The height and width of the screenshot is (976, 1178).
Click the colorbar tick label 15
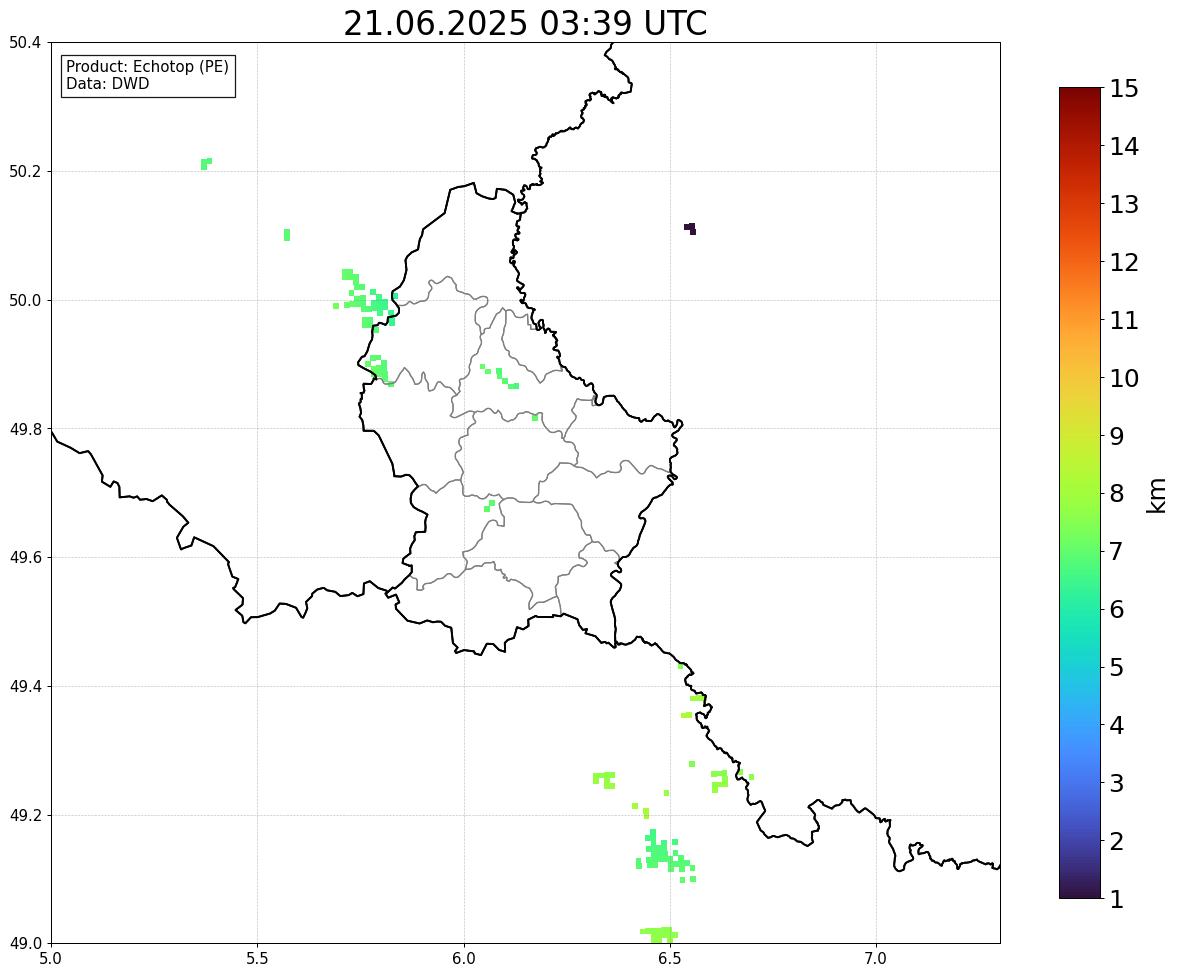tap(1124, 89)
